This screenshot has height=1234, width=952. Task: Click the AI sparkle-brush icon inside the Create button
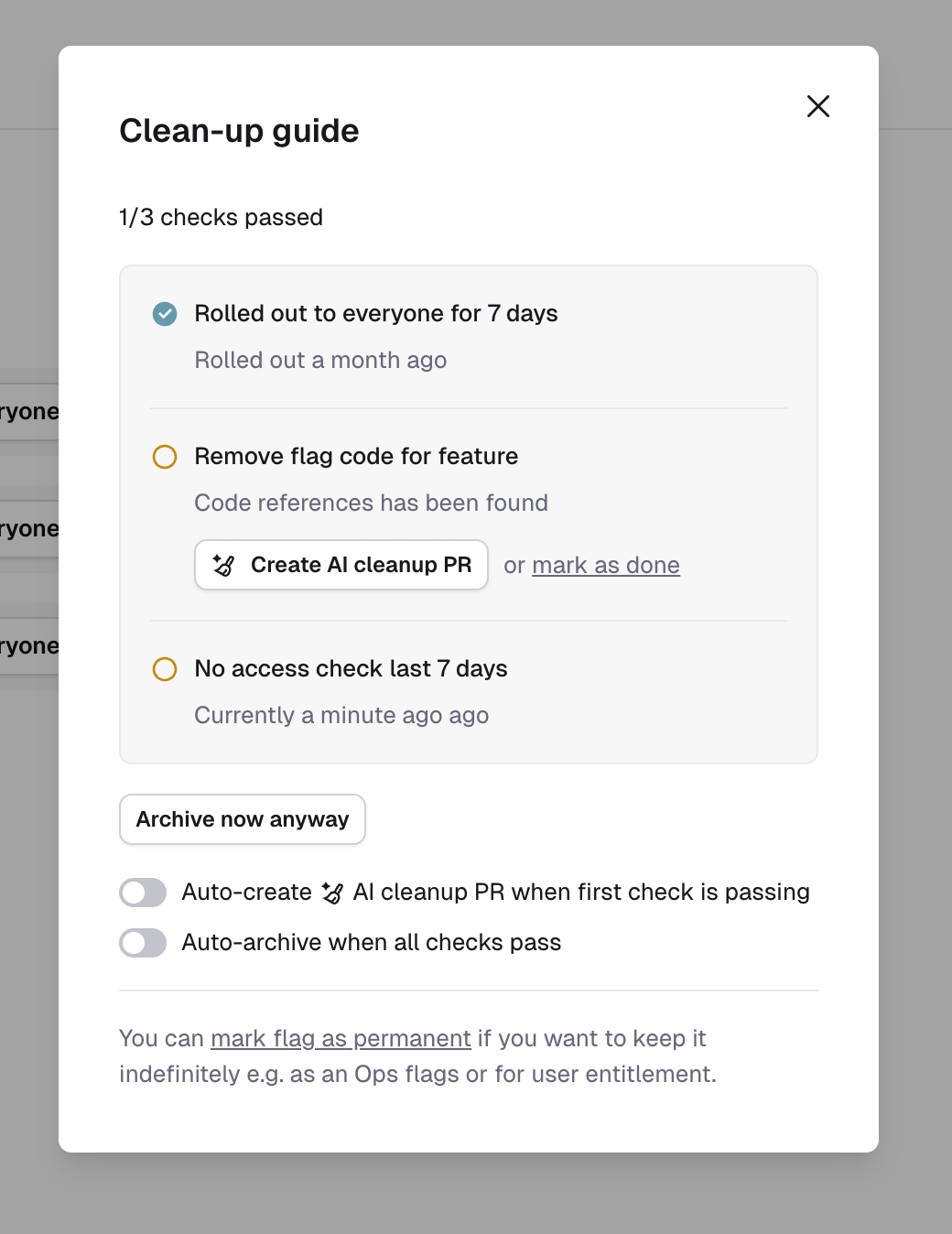coord(224,566)
